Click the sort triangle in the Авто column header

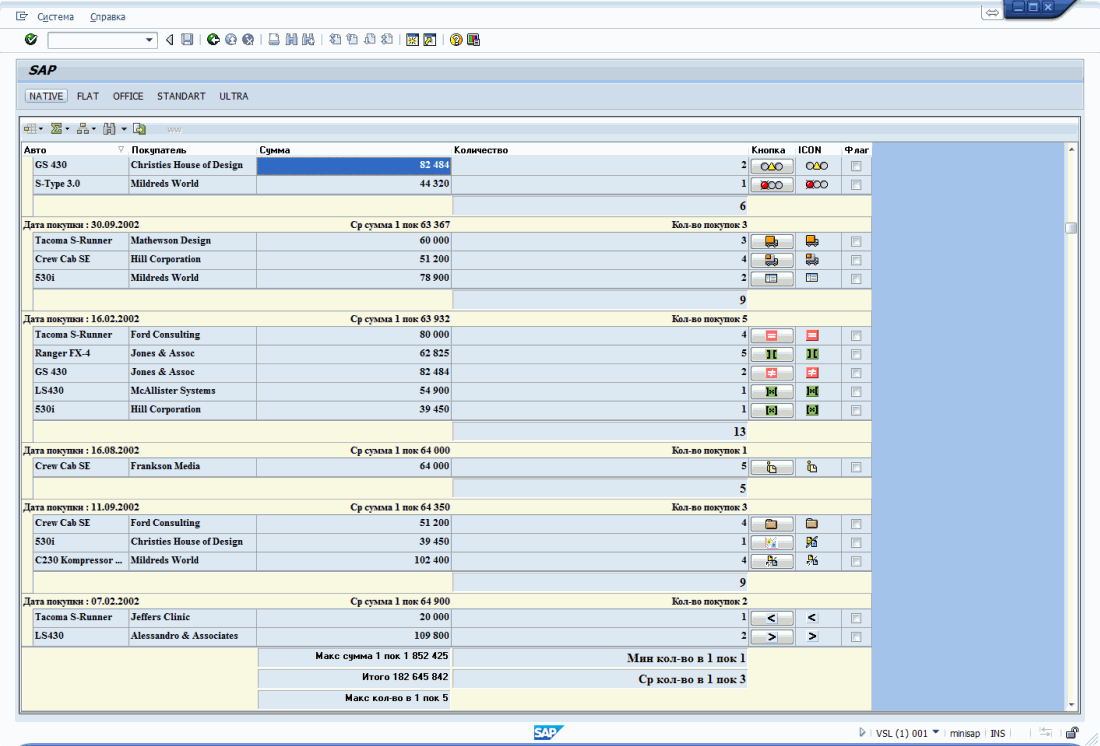click(x=121, y=149)
